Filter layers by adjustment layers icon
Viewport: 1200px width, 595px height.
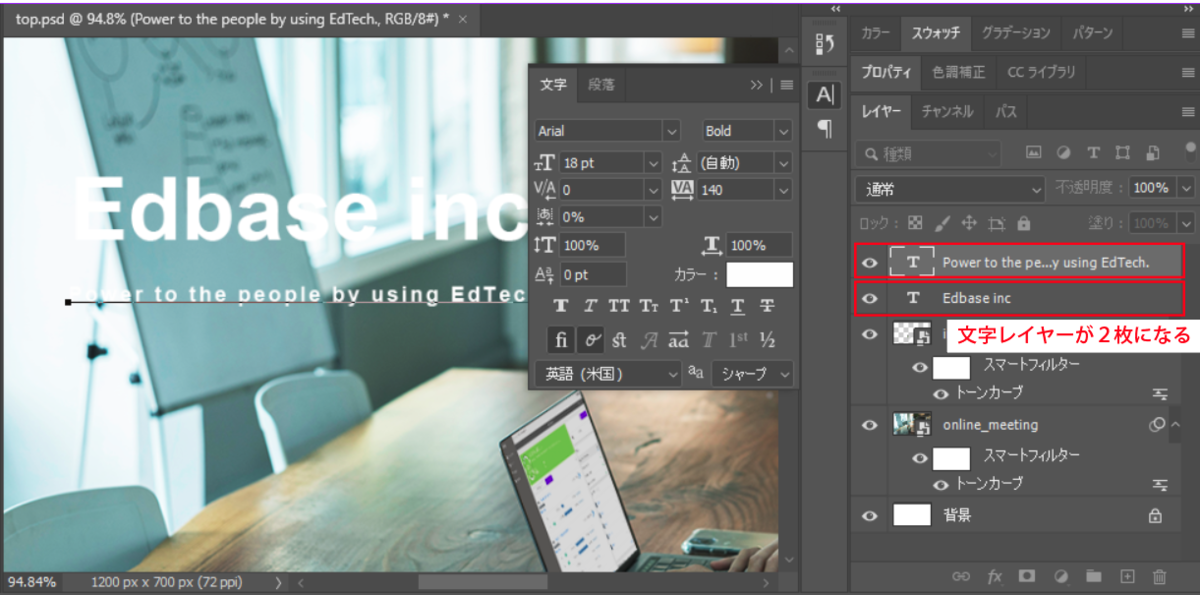(1064, 153)
